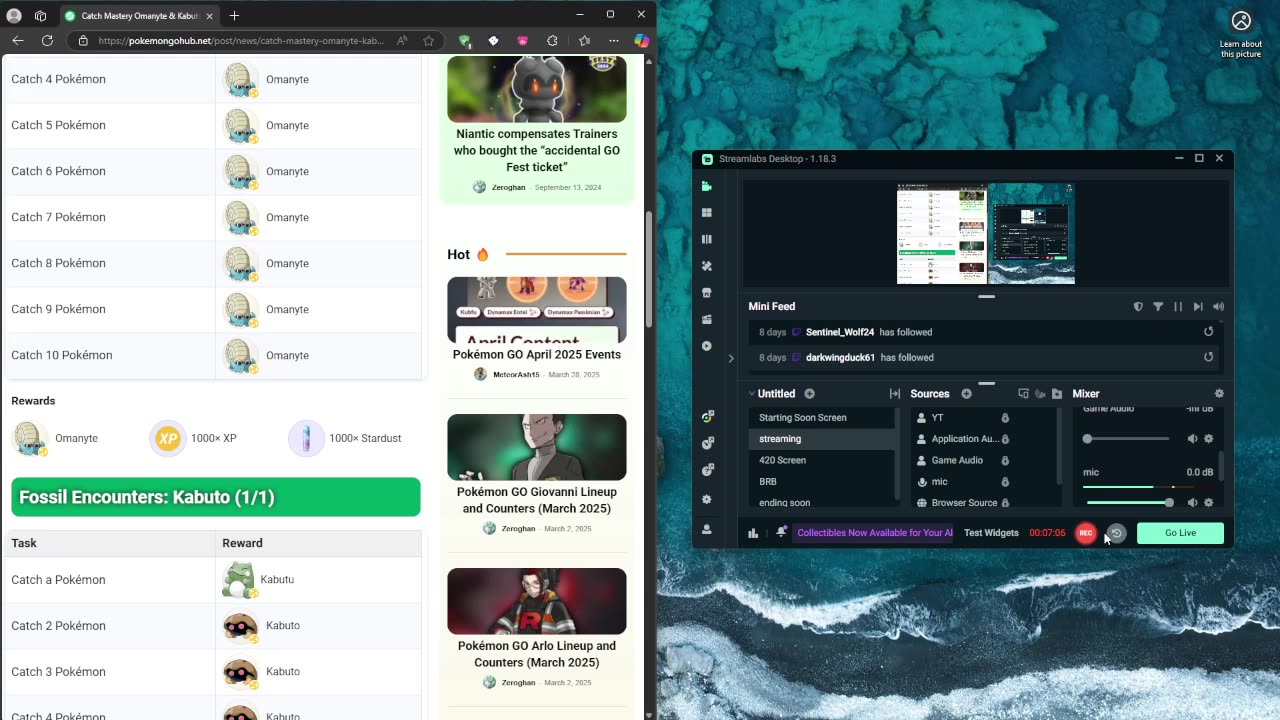Replay the Sentinel_Wolf24 follow alert

[x=1208, y=332]
